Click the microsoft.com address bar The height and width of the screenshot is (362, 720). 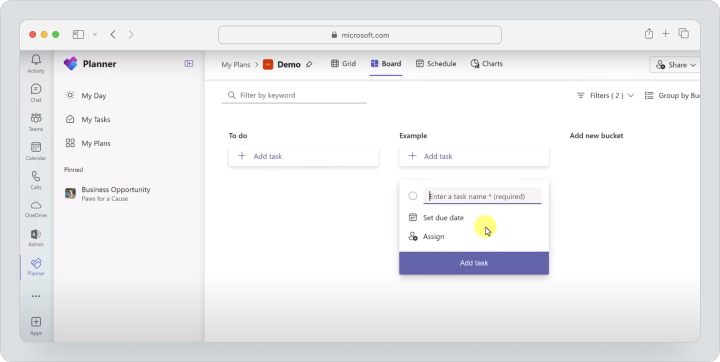(x=360, y=35)
